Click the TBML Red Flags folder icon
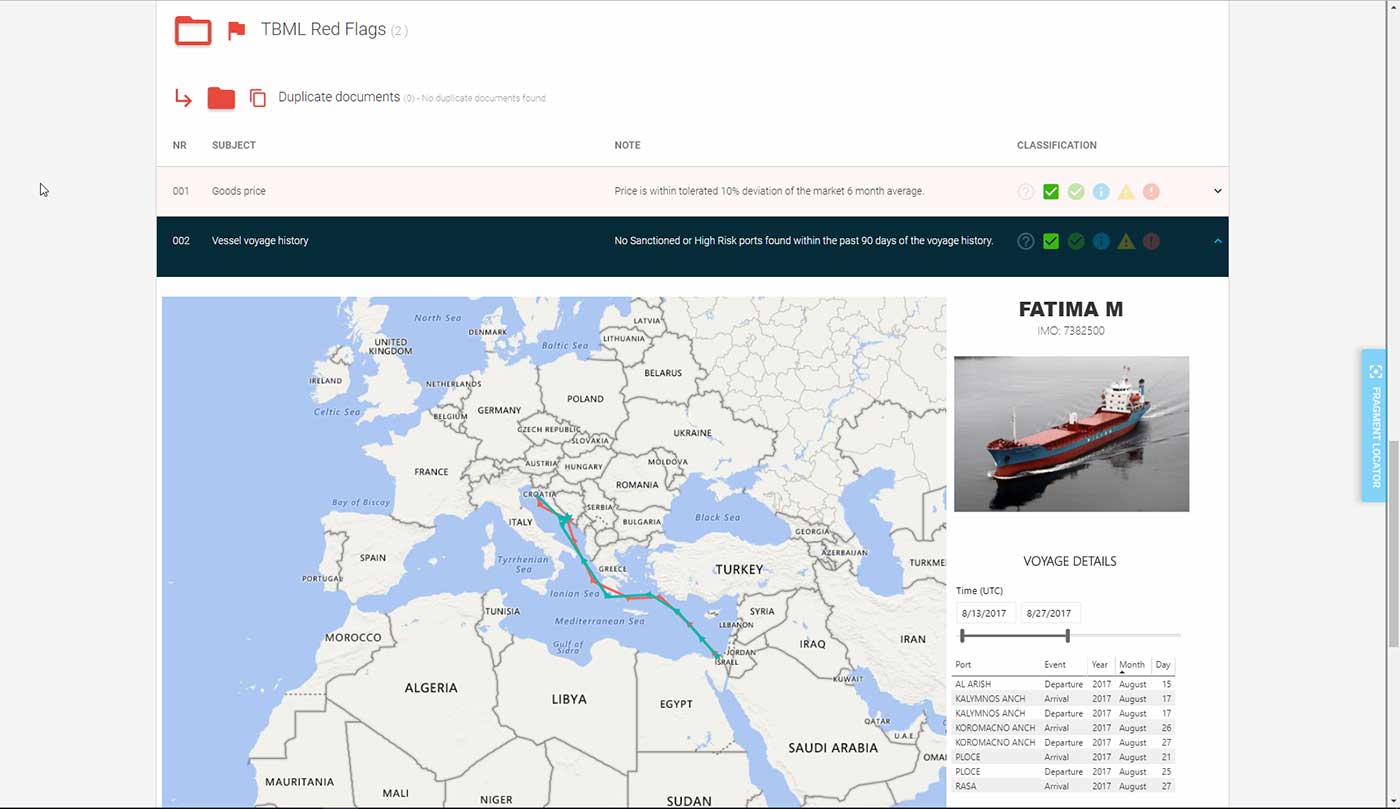1400x809 pixels. pos(193,31)
